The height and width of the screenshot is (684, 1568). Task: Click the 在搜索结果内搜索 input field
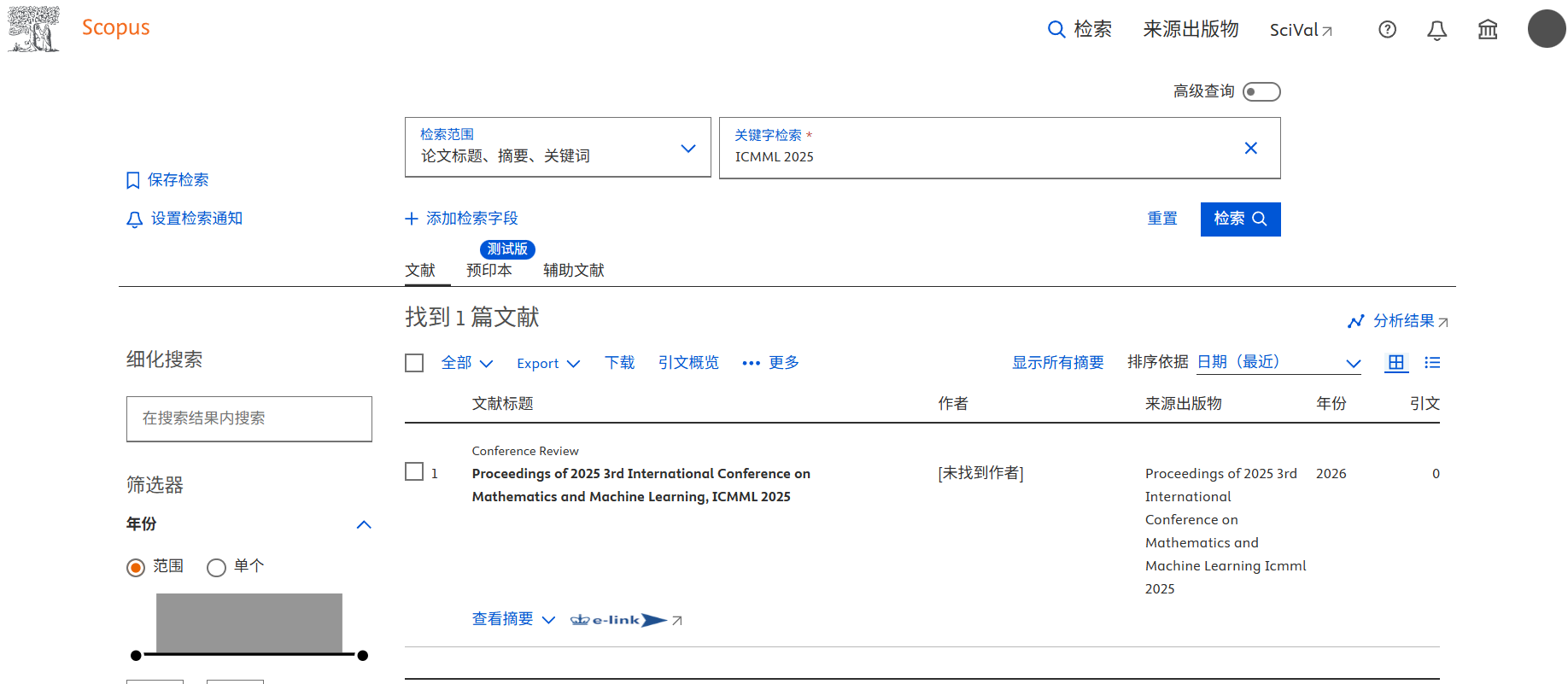249,418
